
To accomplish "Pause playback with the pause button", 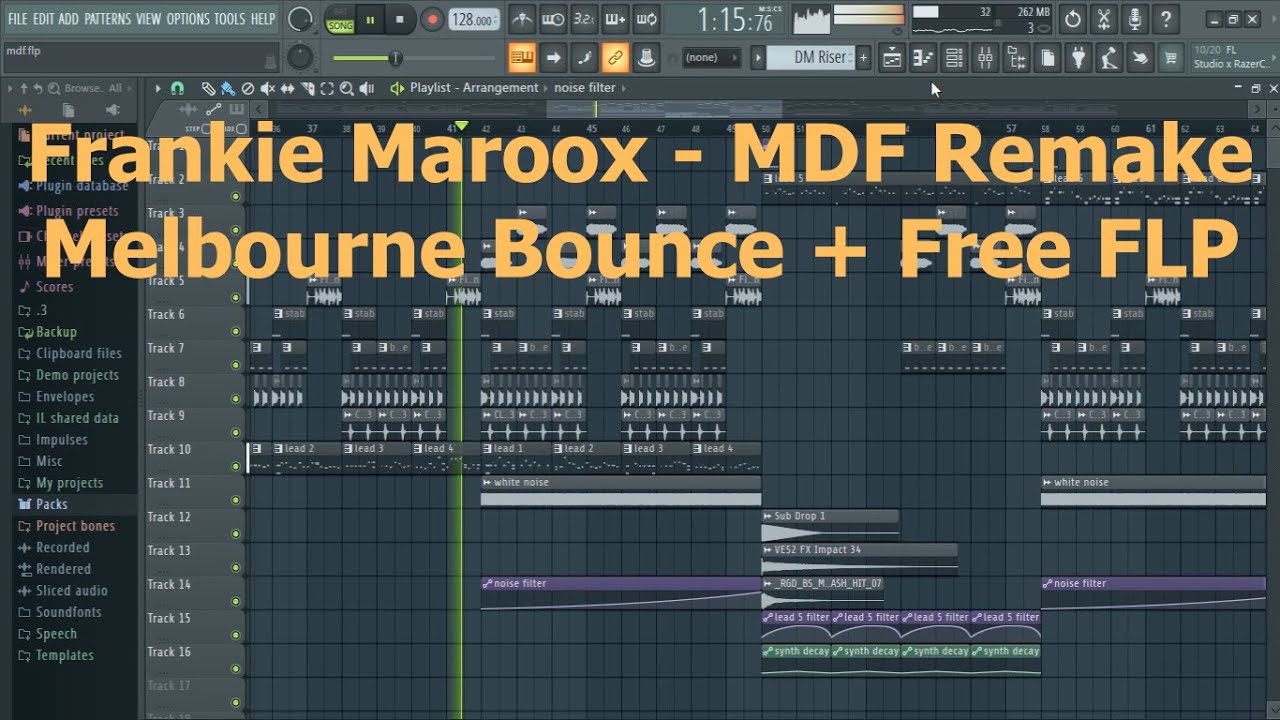I will [370, 19].
